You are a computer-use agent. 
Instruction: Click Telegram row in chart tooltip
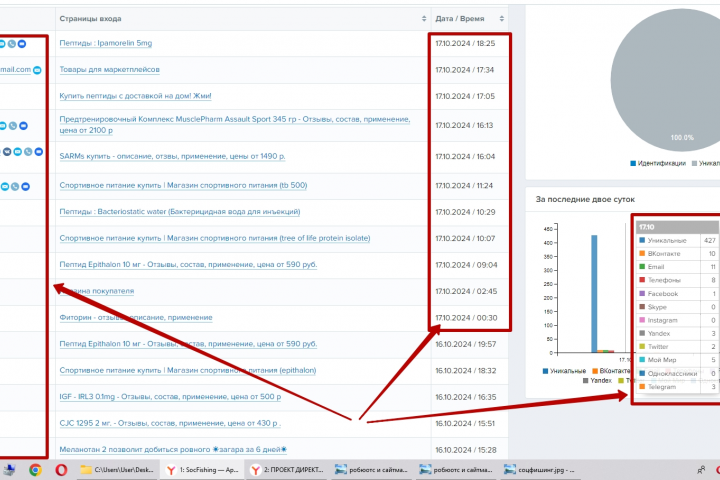pyautogui.click(x=677, y=387)
